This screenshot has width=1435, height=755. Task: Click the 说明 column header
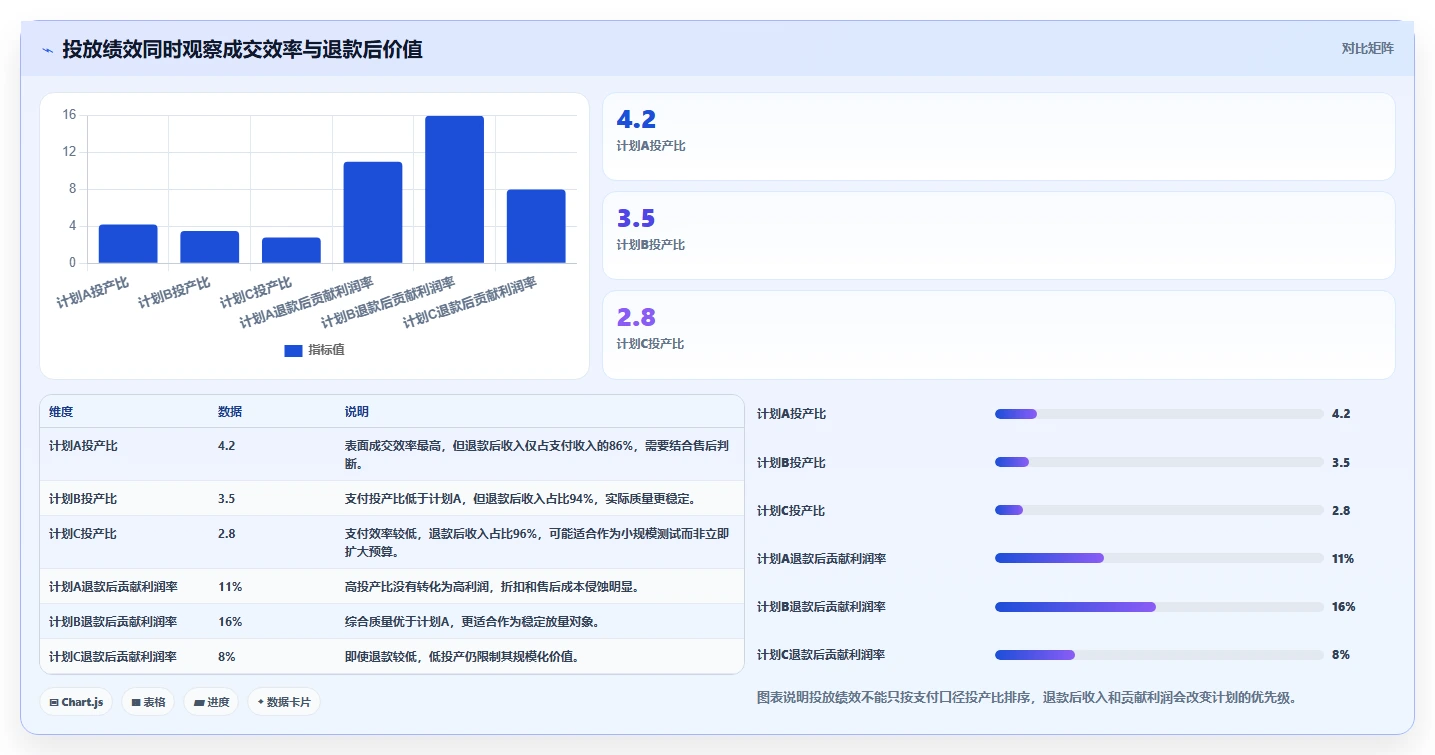[x=357, y=412]
